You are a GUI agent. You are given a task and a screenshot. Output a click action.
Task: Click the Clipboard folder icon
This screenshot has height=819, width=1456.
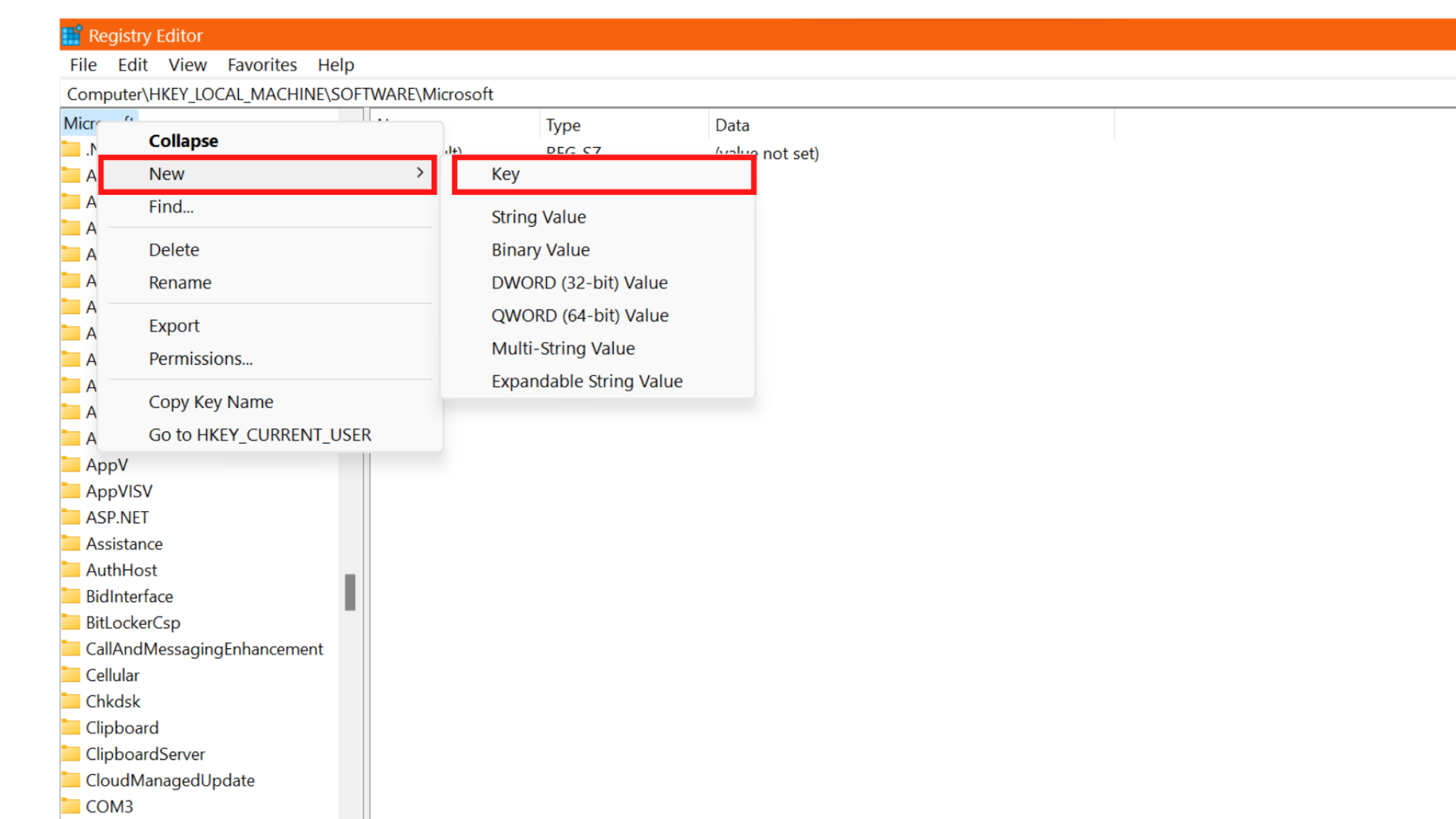pos(70,727)
